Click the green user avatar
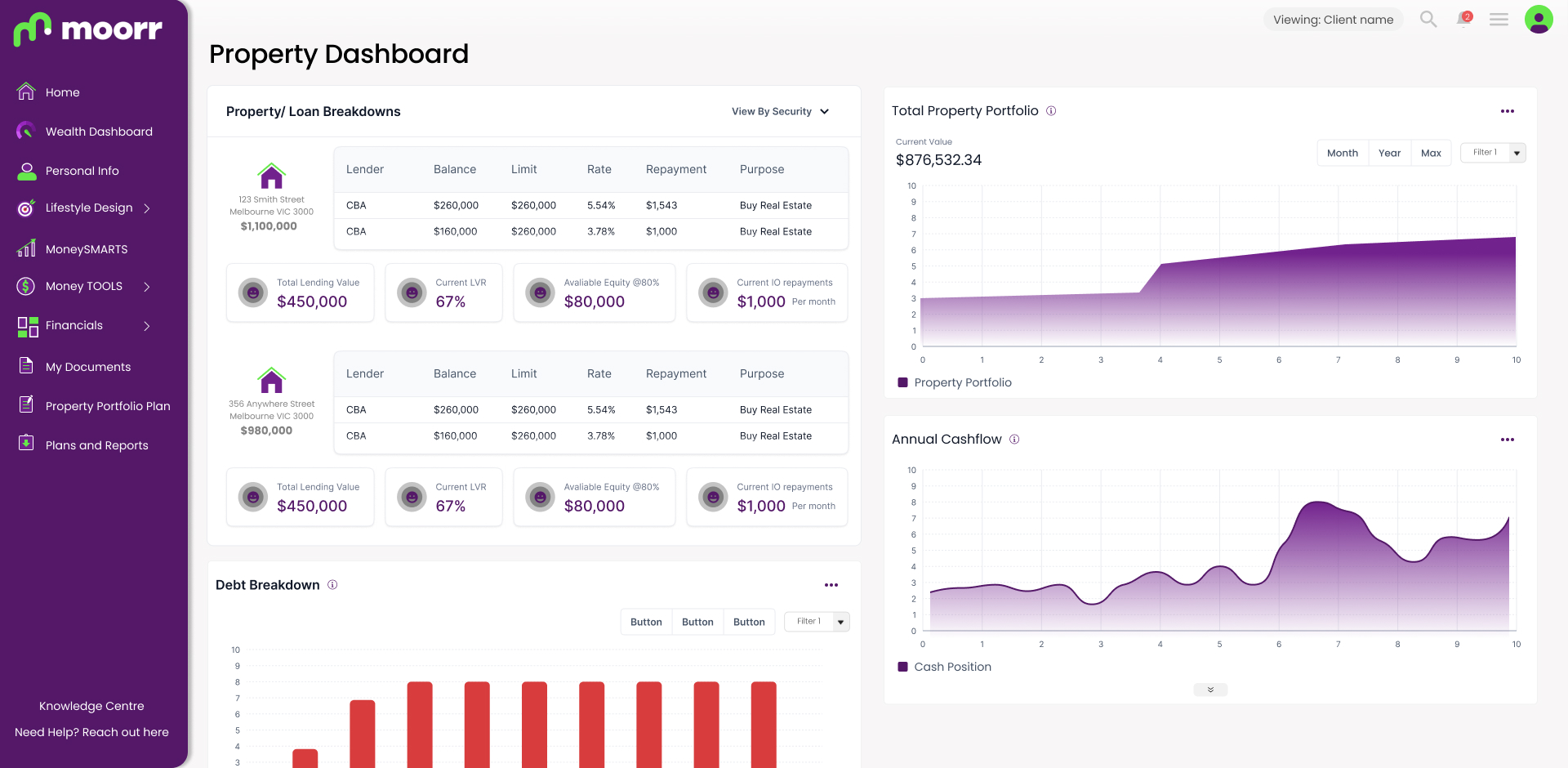1568x768 pixels. point(1539,19)
